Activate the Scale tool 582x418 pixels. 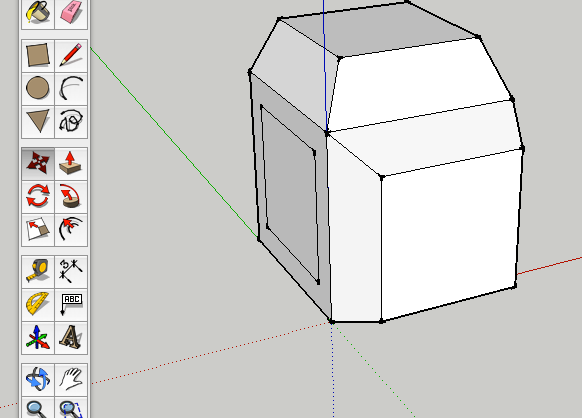[x=38, y=229]
